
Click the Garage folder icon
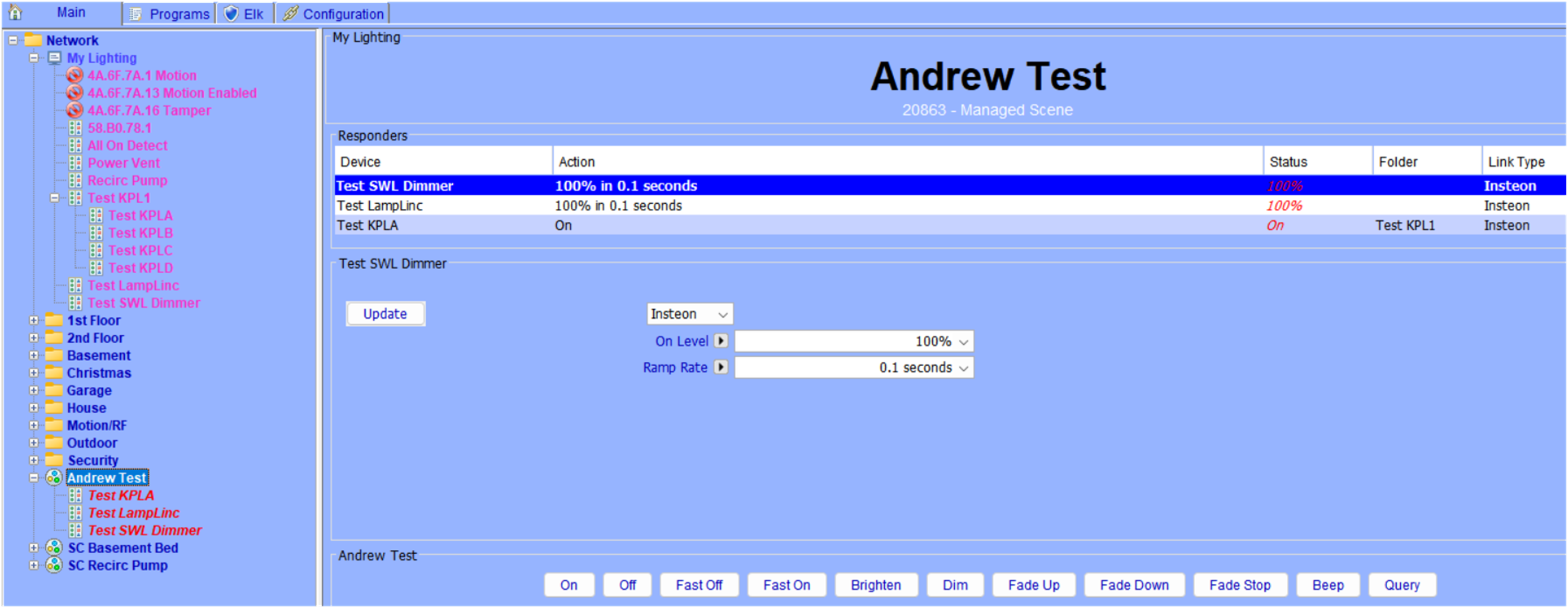54,391
